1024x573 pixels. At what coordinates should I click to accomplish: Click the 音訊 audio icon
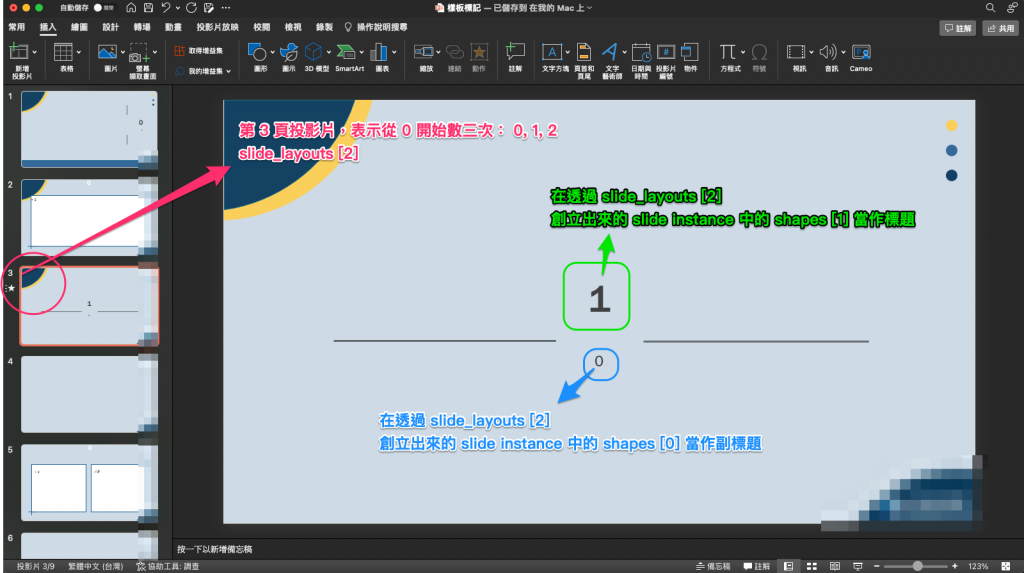pyautogui.click(x=828, y=52)
